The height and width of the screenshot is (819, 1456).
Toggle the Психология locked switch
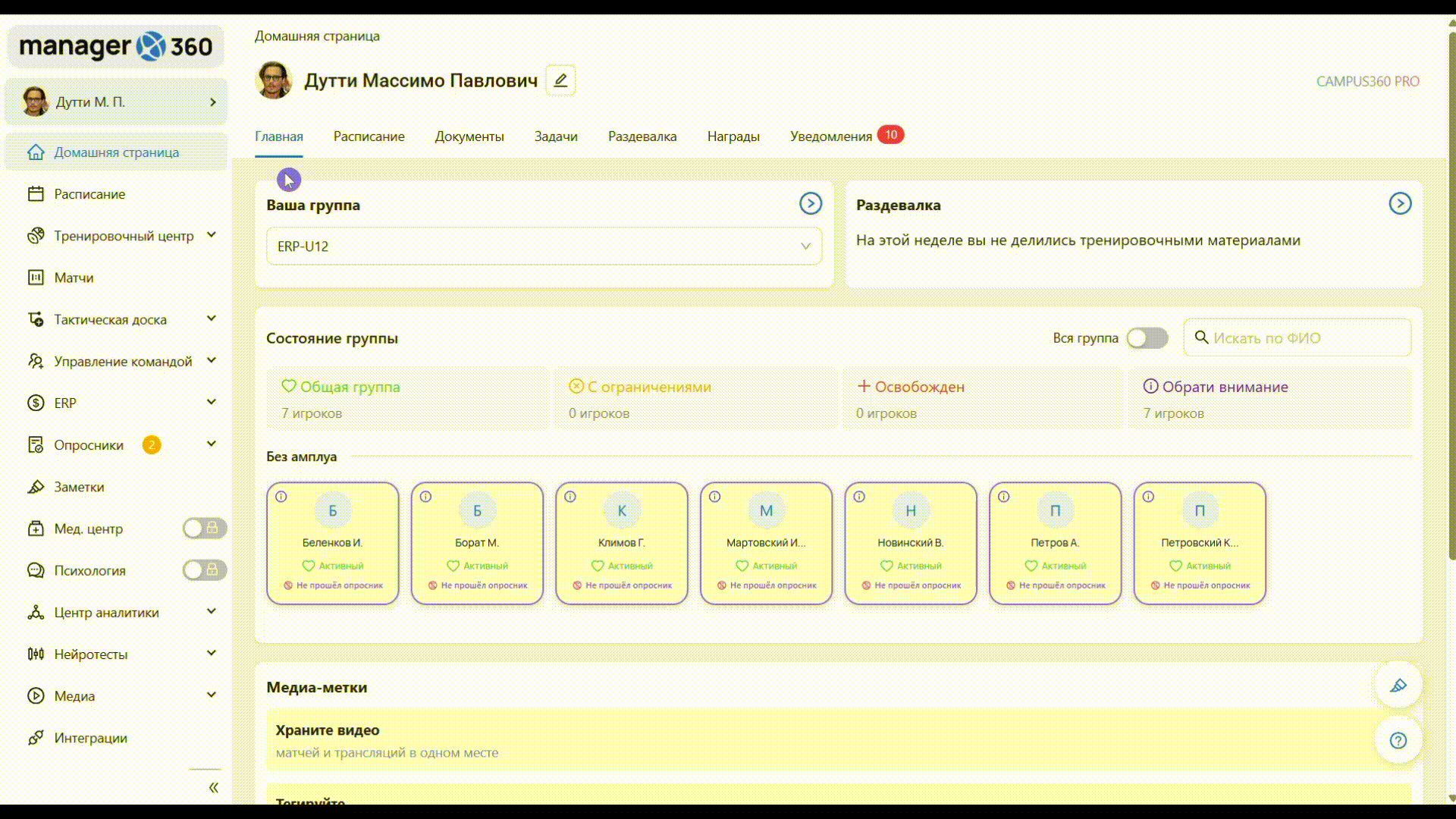pyautogui.click(x=204, y=570)
